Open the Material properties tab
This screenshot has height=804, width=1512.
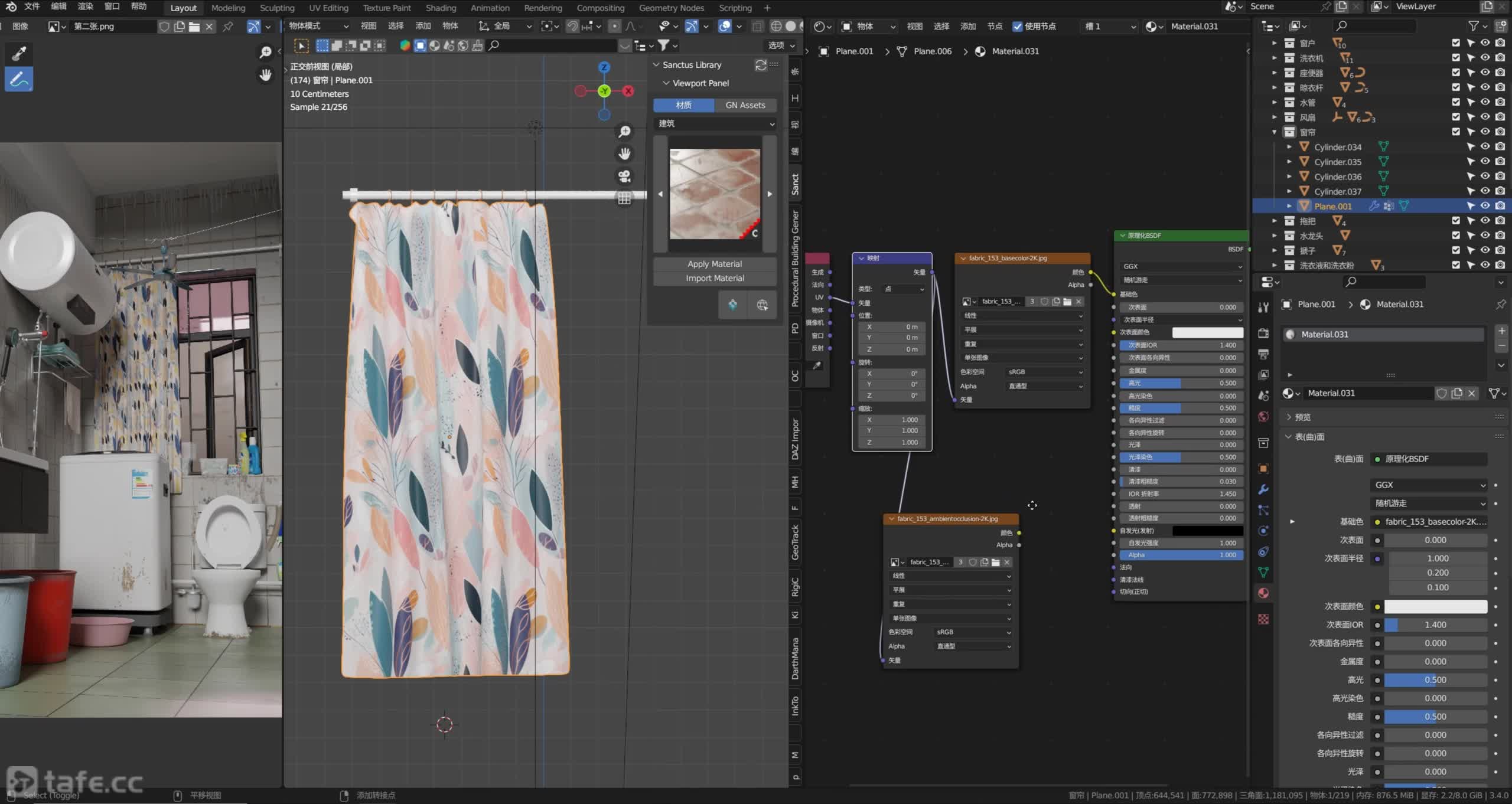click(1263, 593)
